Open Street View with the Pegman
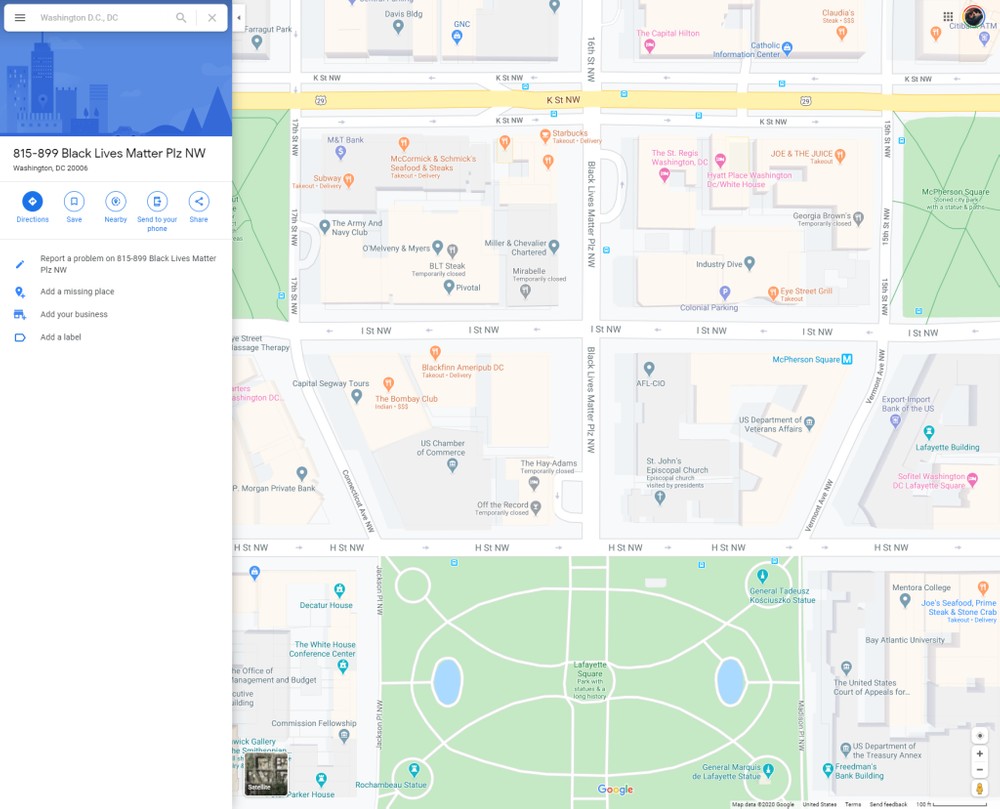The height and width of the screenshot is (809, 1000). (980, 789)
